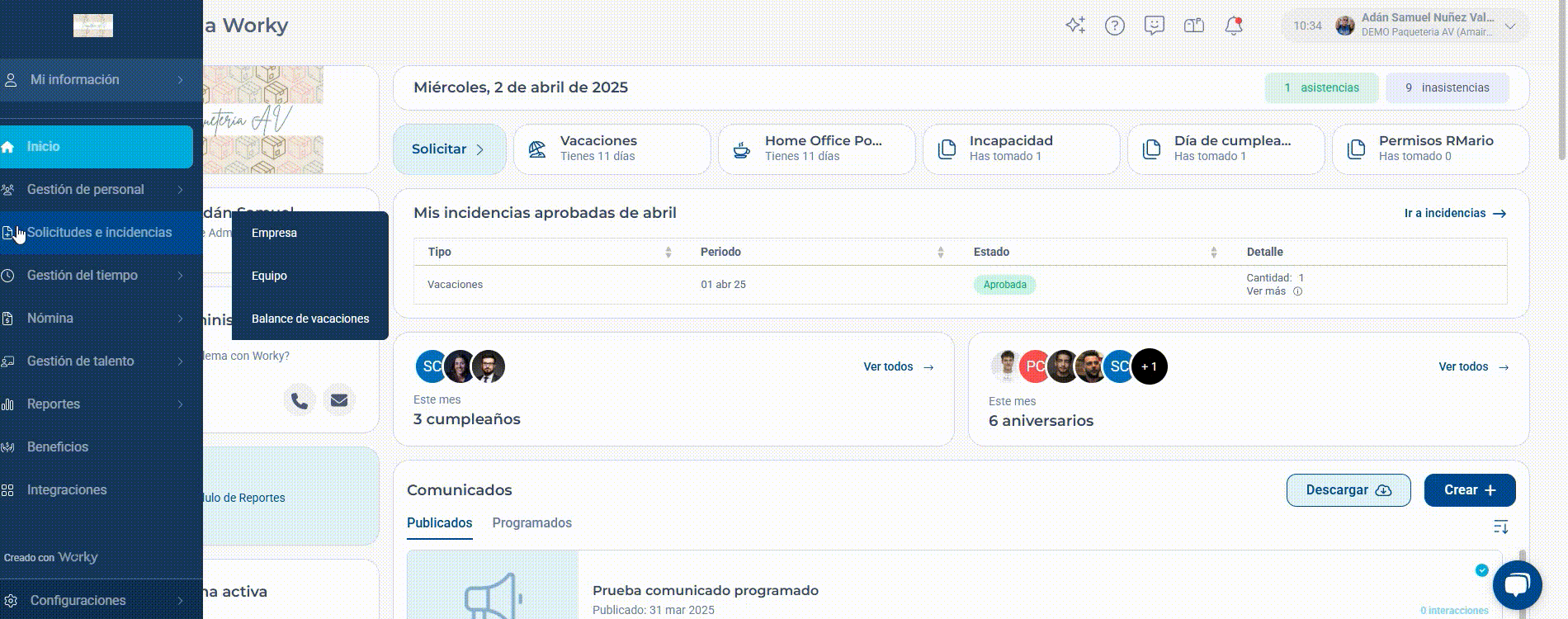Click the email envelope contact icon
The height and width of the screenshot is (619, 1568).
339,400
